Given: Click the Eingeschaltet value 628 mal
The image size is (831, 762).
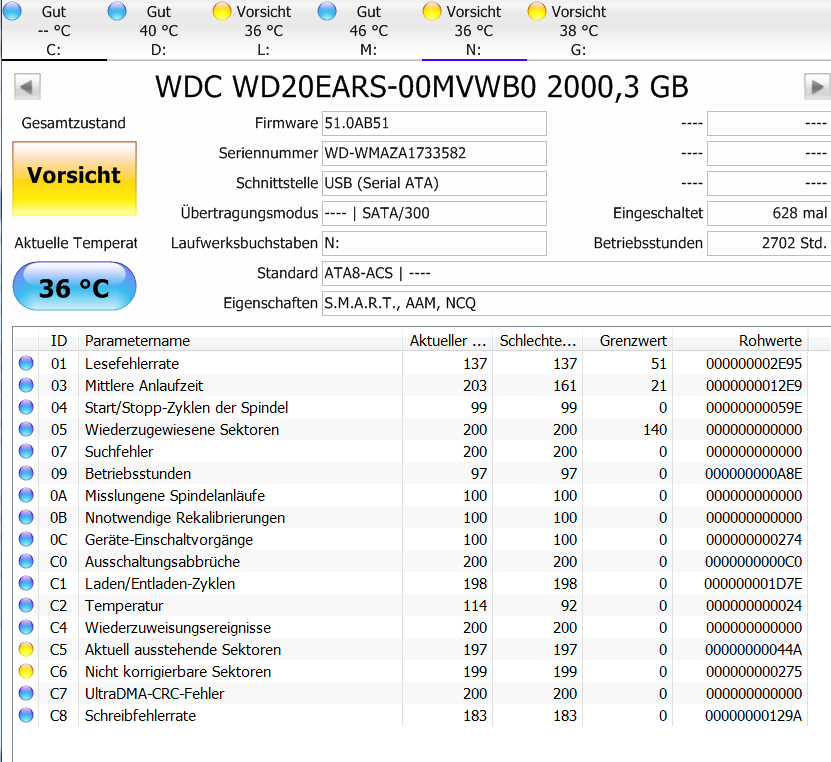Looking at the screenshot, I should tap(768, 213).
